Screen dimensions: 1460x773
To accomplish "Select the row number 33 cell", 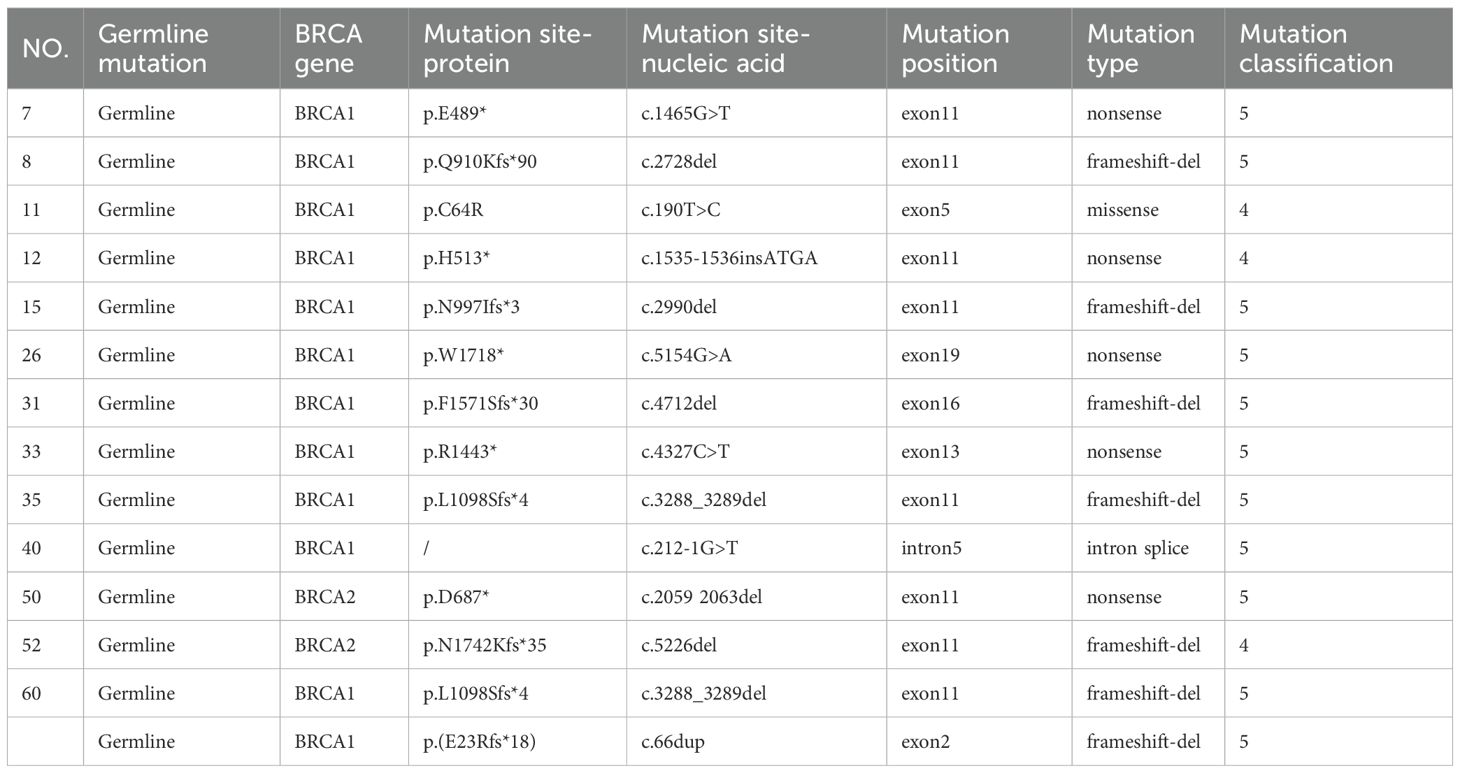I will tap(32, 452).
